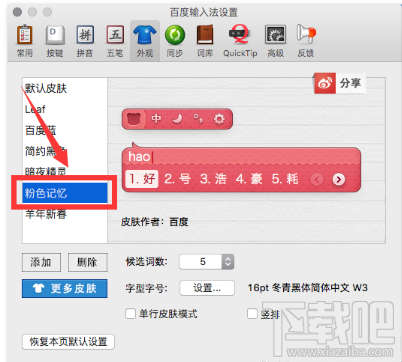Click the bear icon on skin preview
This screenshot has width=402, height=362.
(134, 119)
